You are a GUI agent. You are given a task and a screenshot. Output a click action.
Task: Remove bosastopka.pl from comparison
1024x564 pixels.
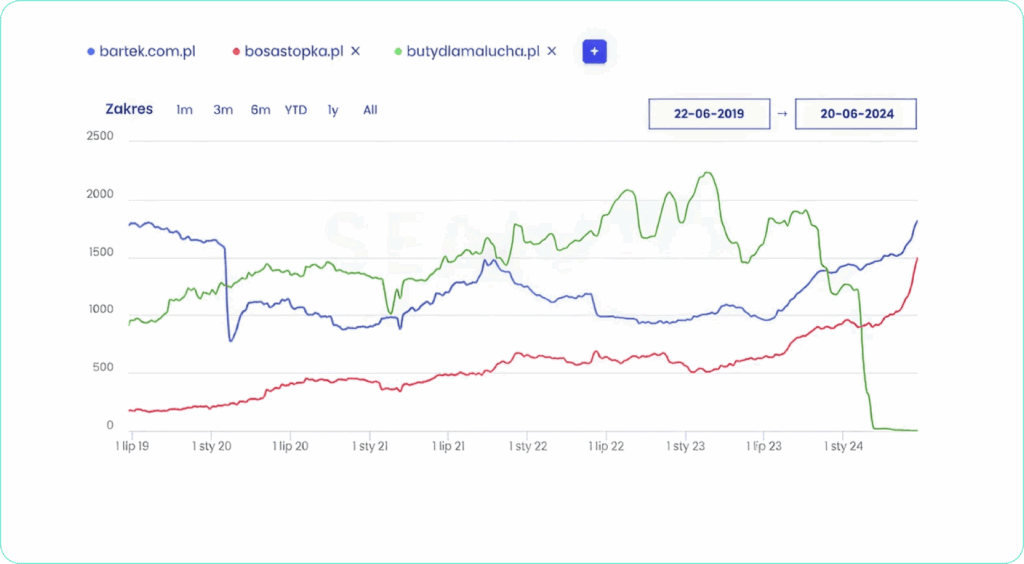click(355, 51)
